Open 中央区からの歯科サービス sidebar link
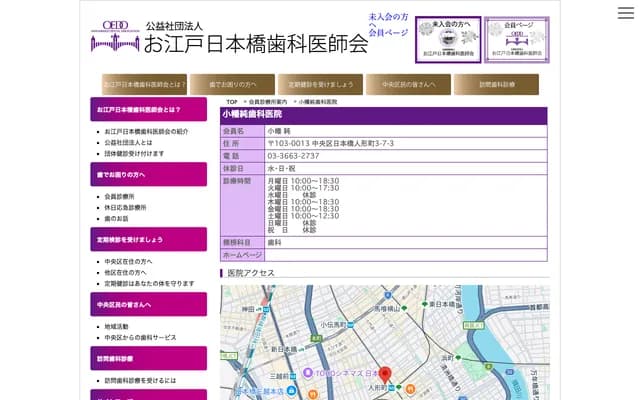Screen dimensions: 640x400 pyautogui.click(x=140, y=337)
